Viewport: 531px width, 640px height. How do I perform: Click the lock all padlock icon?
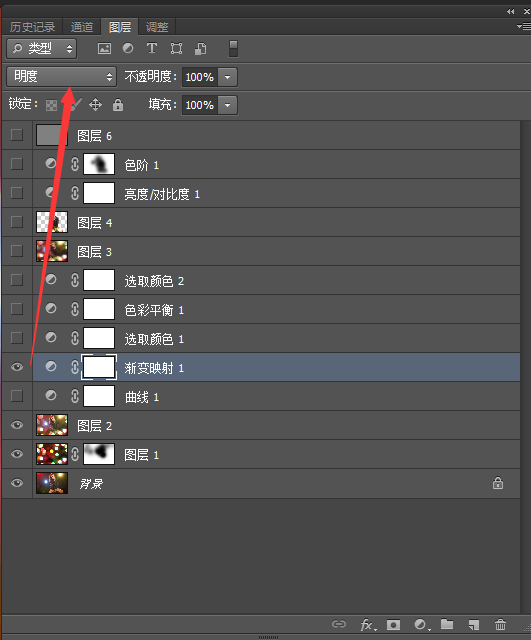coord(118,104)
